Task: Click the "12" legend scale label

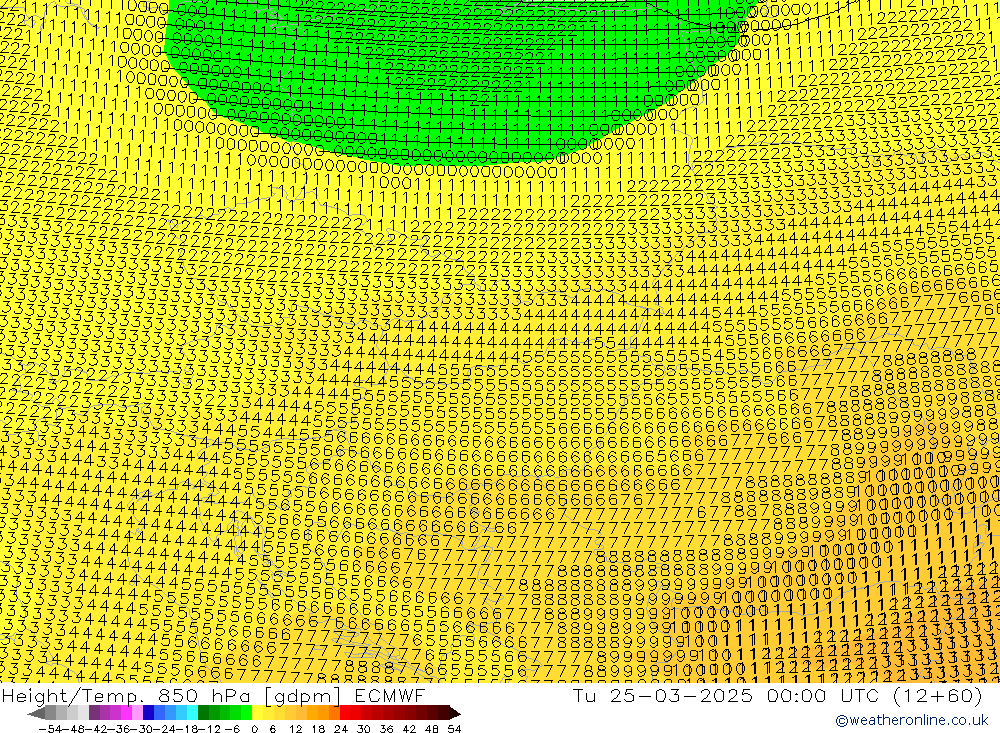Action: 296,729
